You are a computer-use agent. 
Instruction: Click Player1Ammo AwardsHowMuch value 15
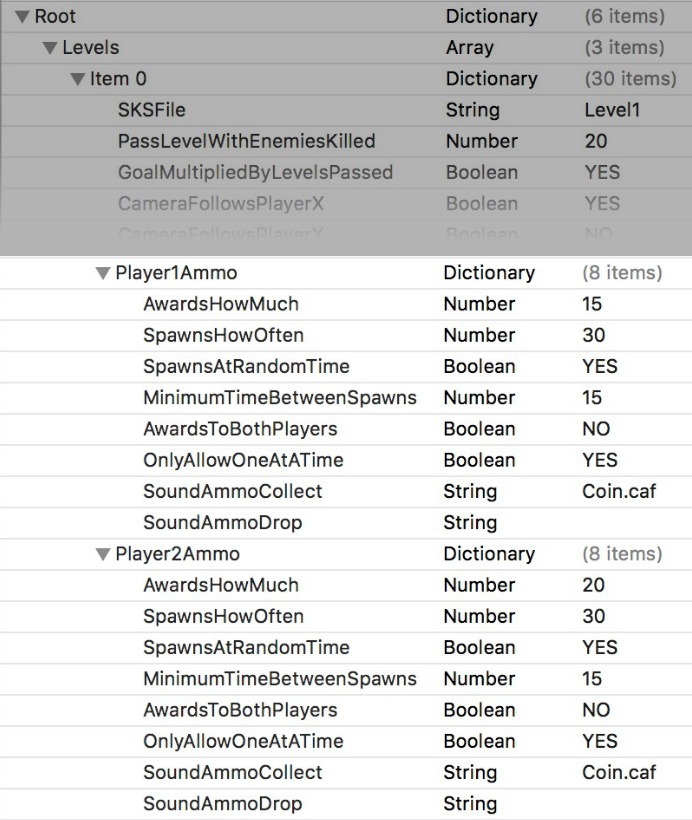[593, 304]
